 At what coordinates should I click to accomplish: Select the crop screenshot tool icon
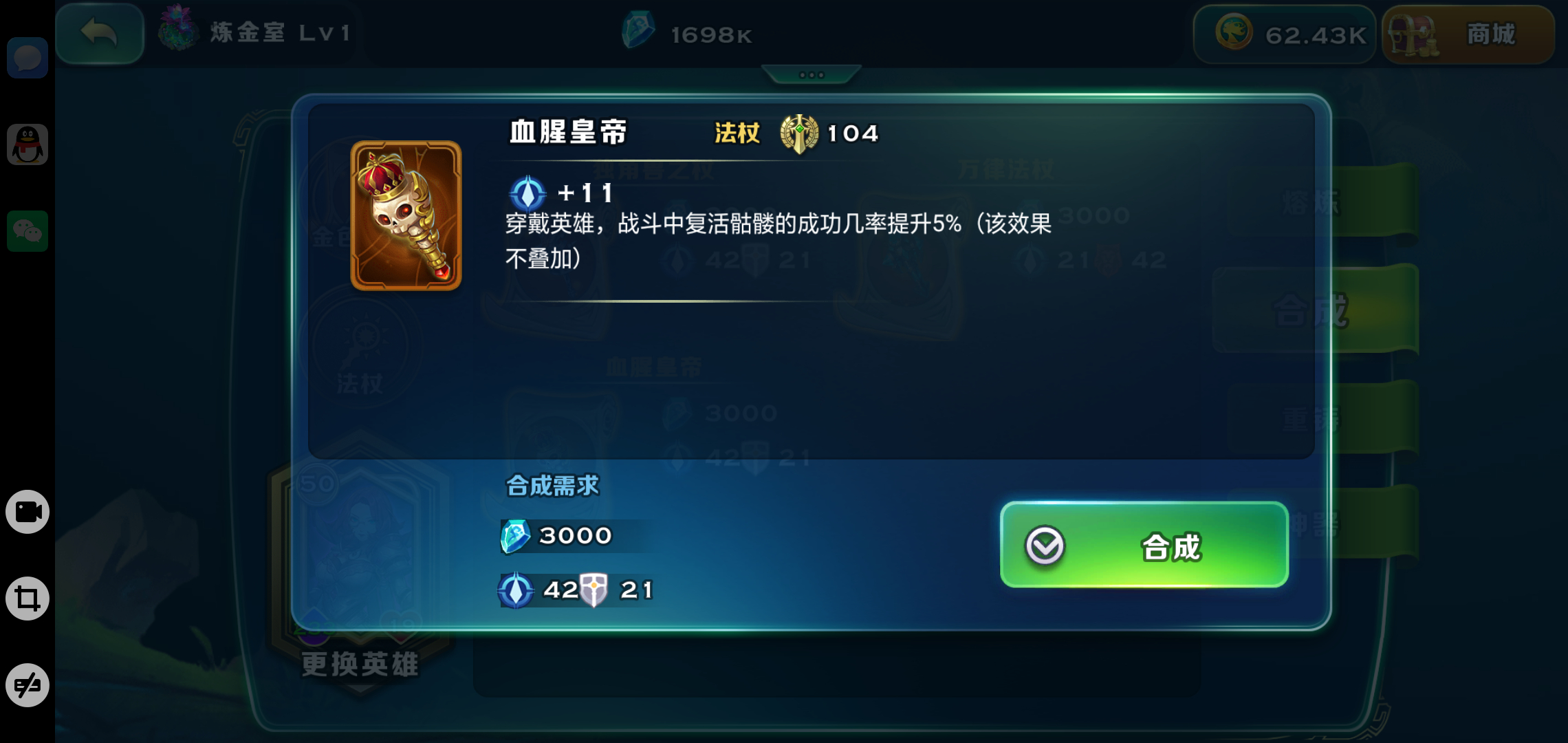point(28,599)
